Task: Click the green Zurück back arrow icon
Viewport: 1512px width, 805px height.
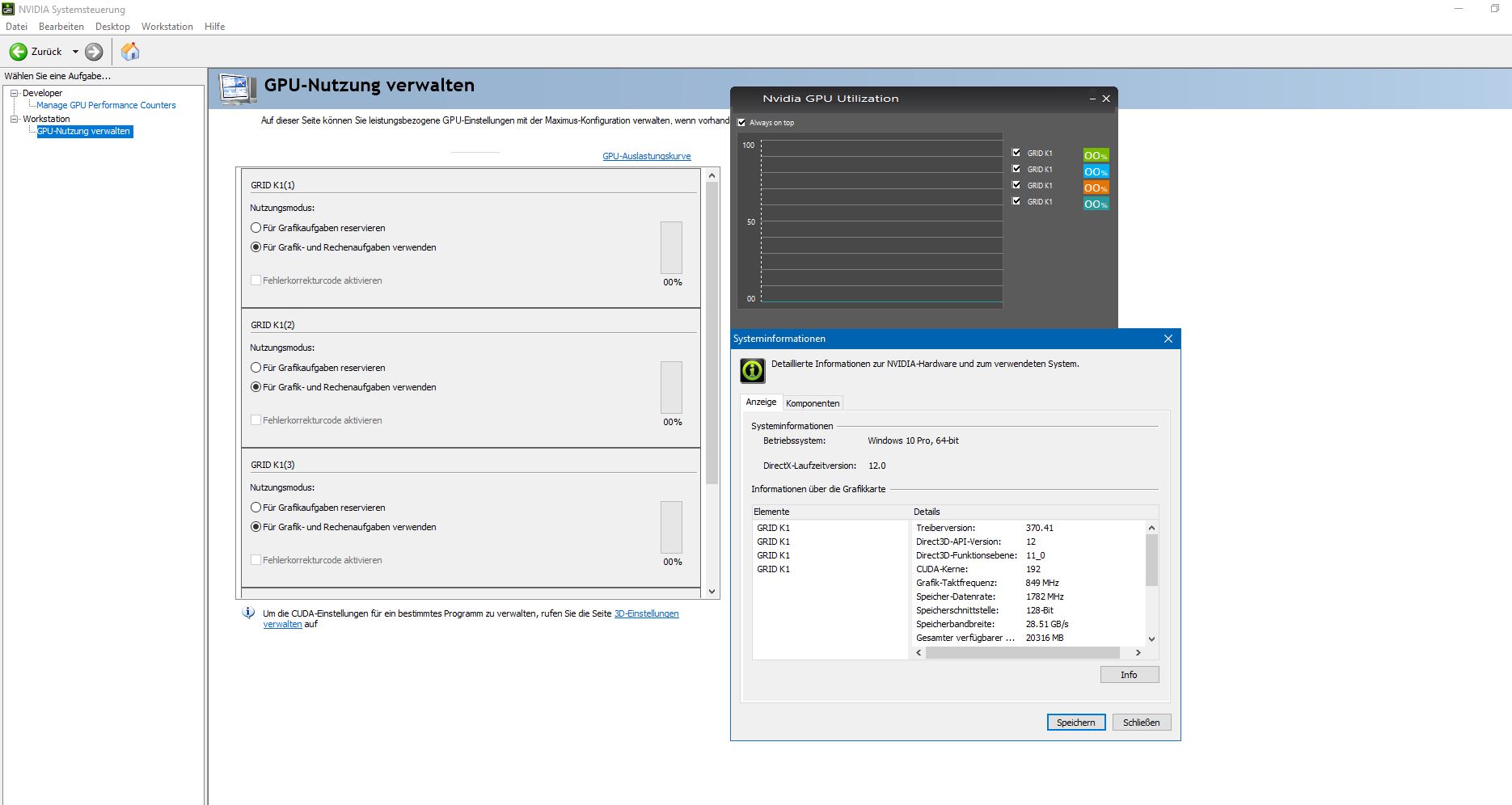Action: (18, 52)
